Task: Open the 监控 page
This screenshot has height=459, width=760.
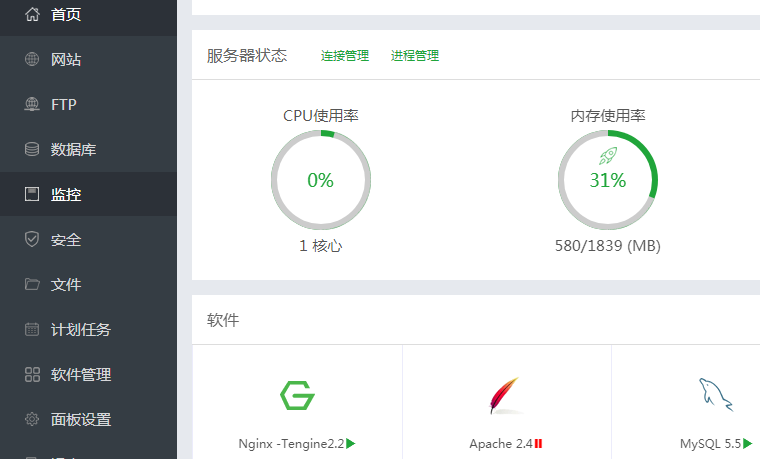Action: [x=88, y=194]
